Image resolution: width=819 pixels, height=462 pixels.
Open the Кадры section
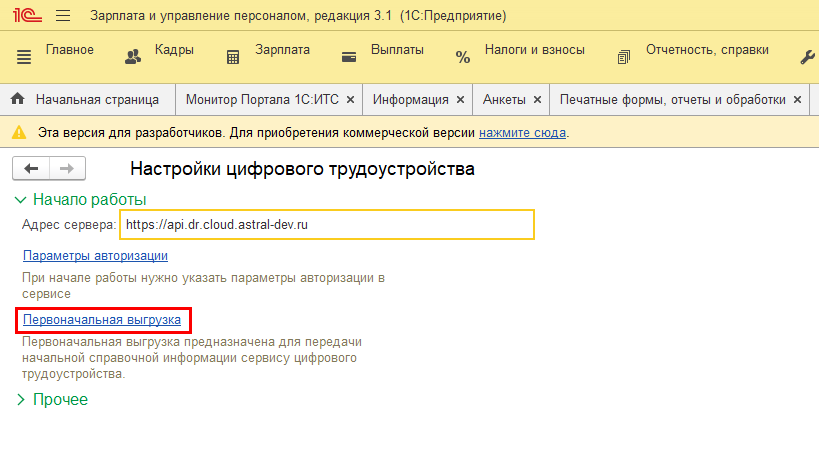tap(160, 51)
